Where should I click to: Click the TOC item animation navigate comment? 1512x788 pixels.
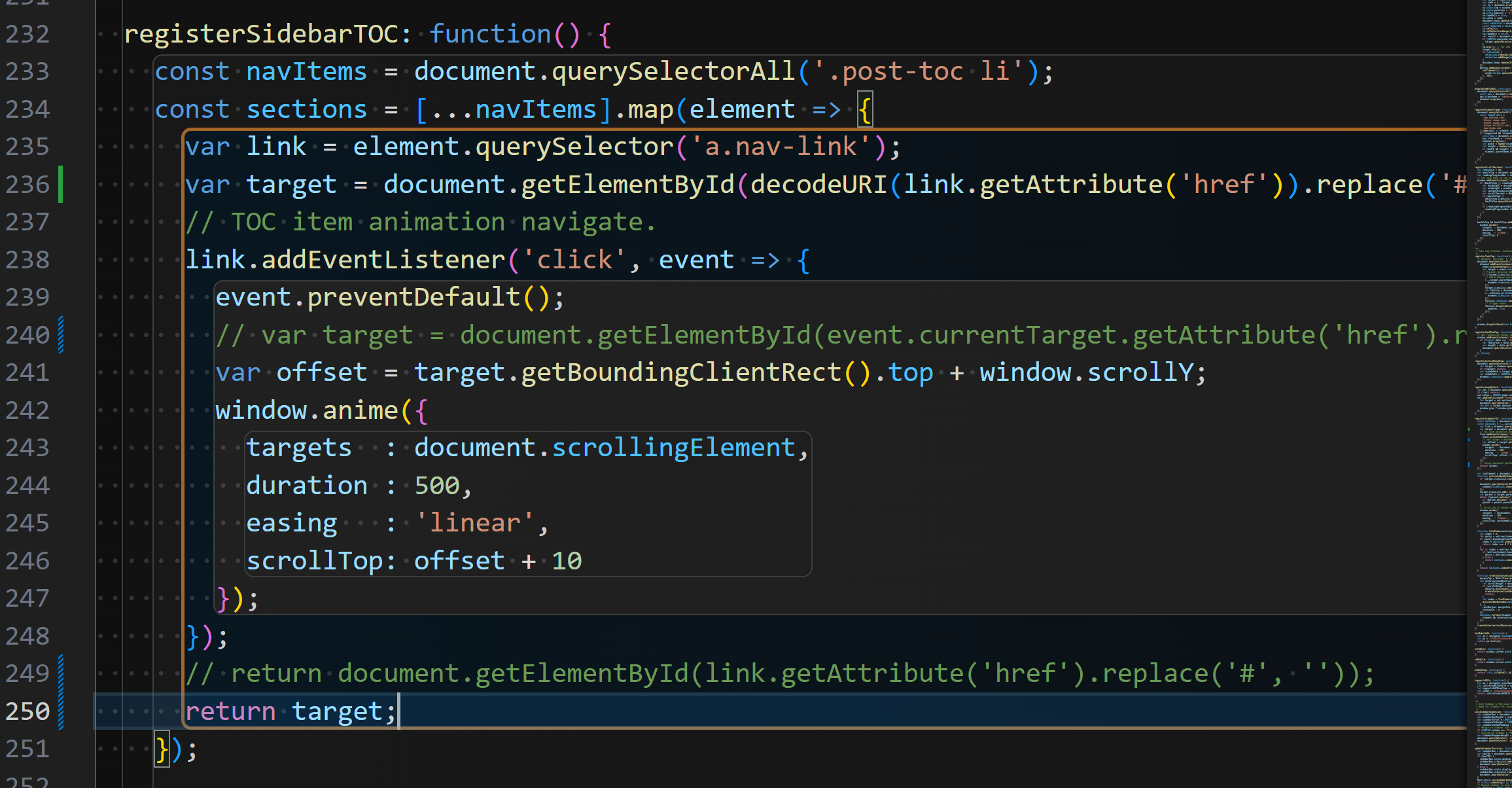pyautogui.click(x=420, y=223)
